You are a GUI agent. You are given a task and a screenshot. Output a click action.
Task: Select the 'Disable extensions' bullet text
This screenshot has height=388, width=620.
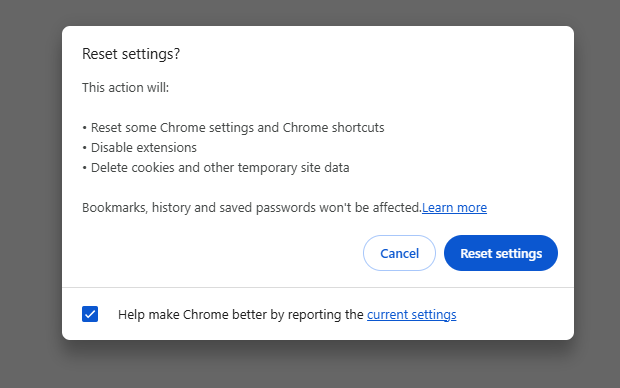tap(144, 148)
